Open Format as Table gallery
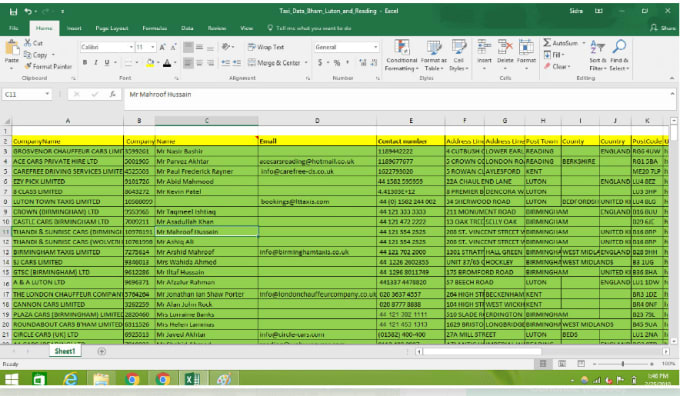 [433, 55]
